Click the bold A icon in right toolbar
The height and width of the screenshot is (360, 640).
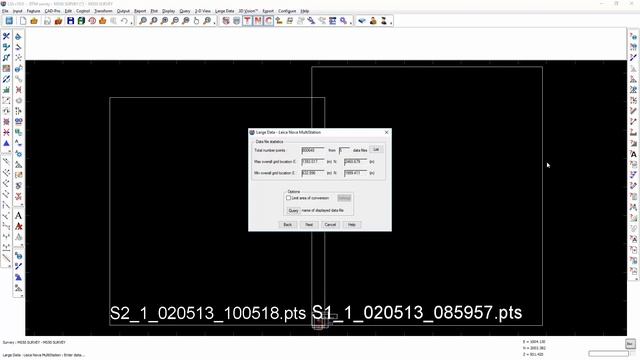tap(633, 154)
